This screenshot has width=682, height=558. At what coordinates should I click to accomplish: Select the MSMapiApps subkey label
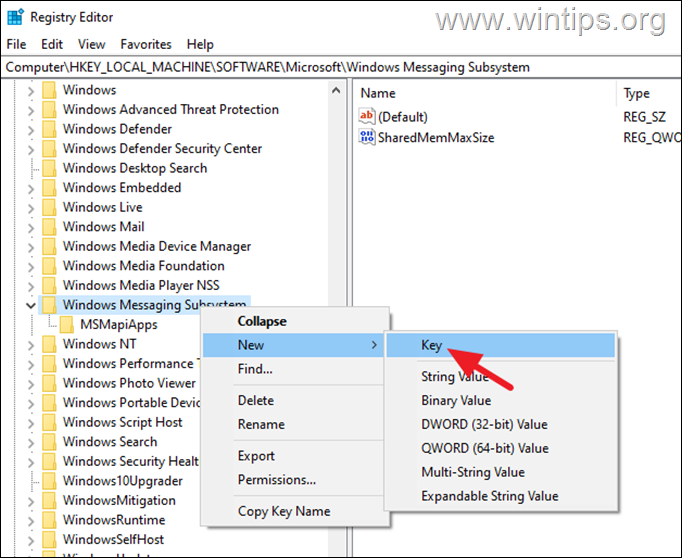(119, 325)
